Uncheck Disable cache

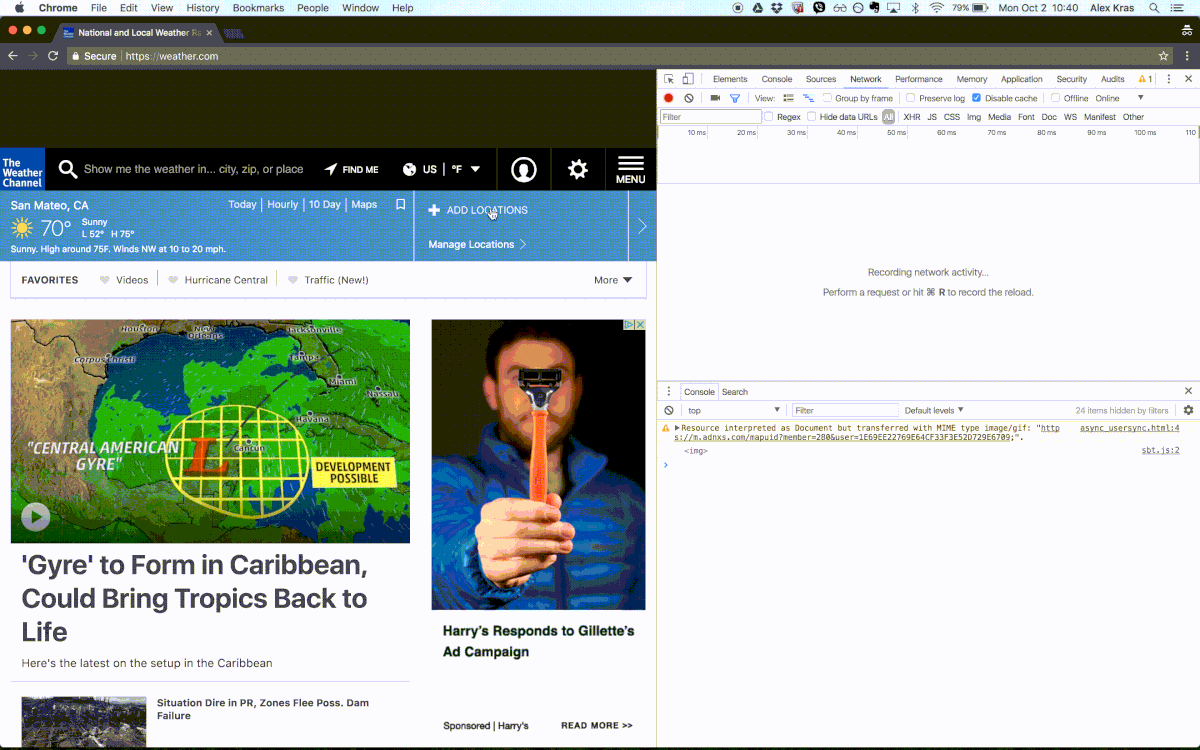click(x=977, y=98)
